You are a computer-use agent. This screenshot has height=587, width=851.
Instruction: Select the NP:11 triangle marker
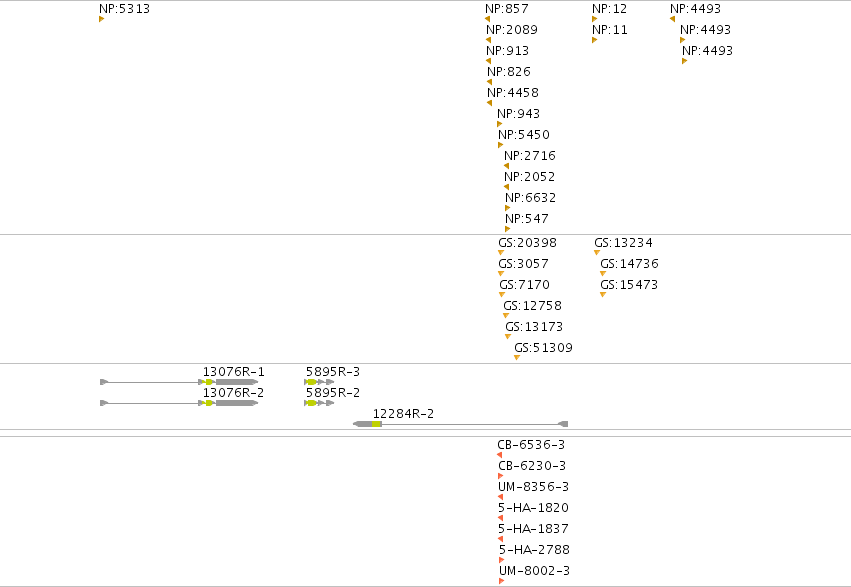pos(594,40)
